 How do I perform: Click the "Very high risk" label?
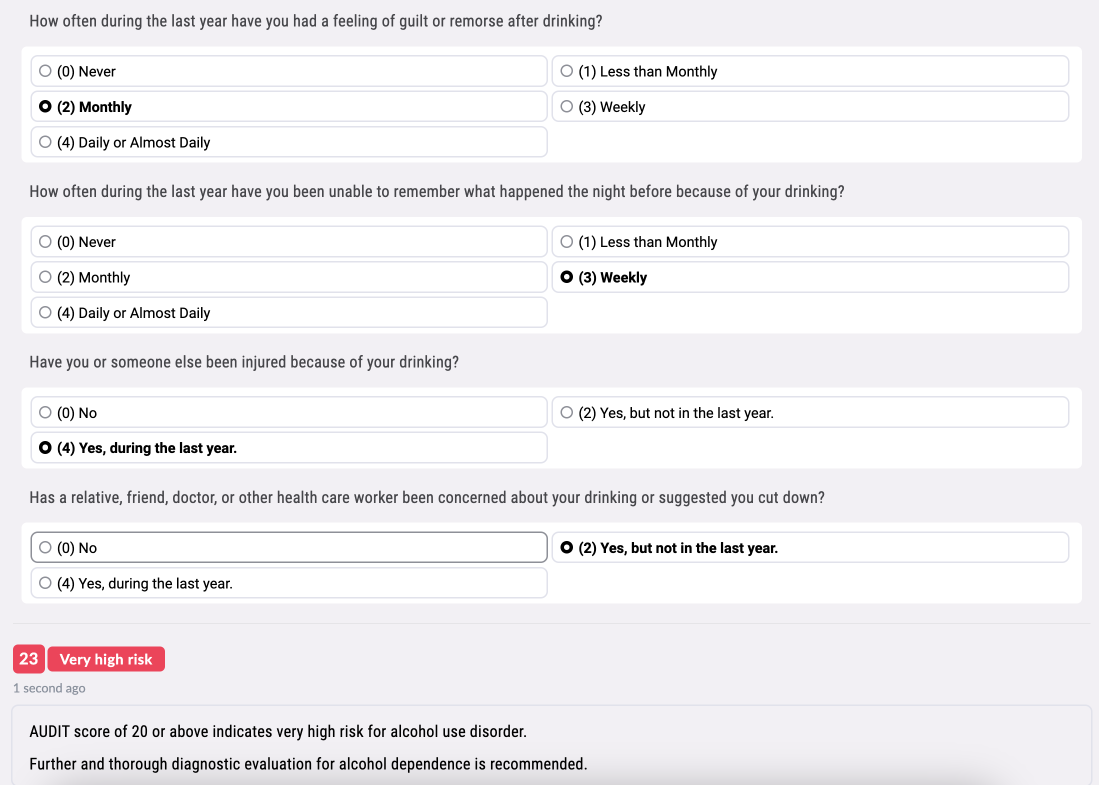pos(106,659)
